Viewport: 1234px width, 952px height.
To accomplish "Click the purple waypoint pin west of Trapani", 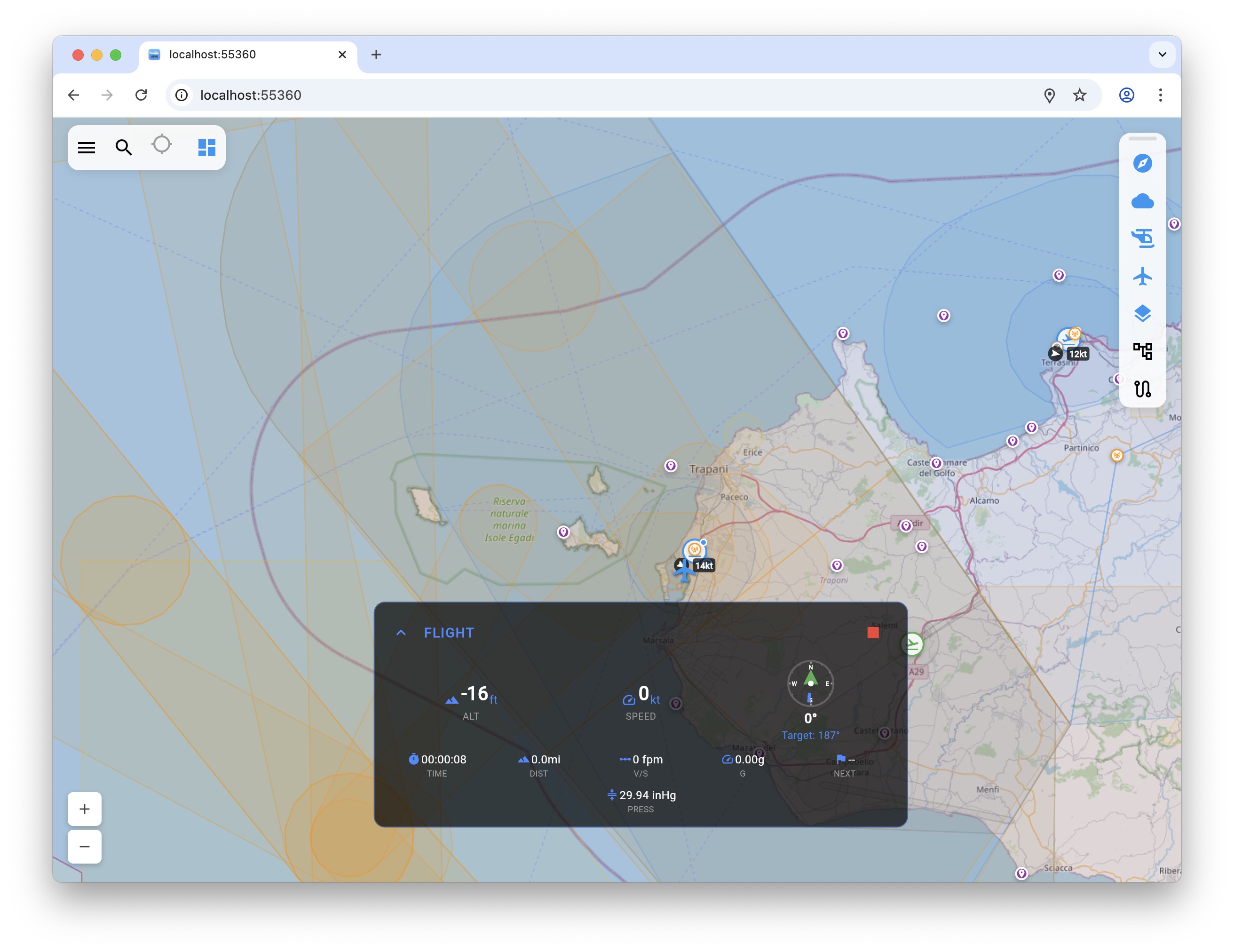I will [x=670, y=466].
